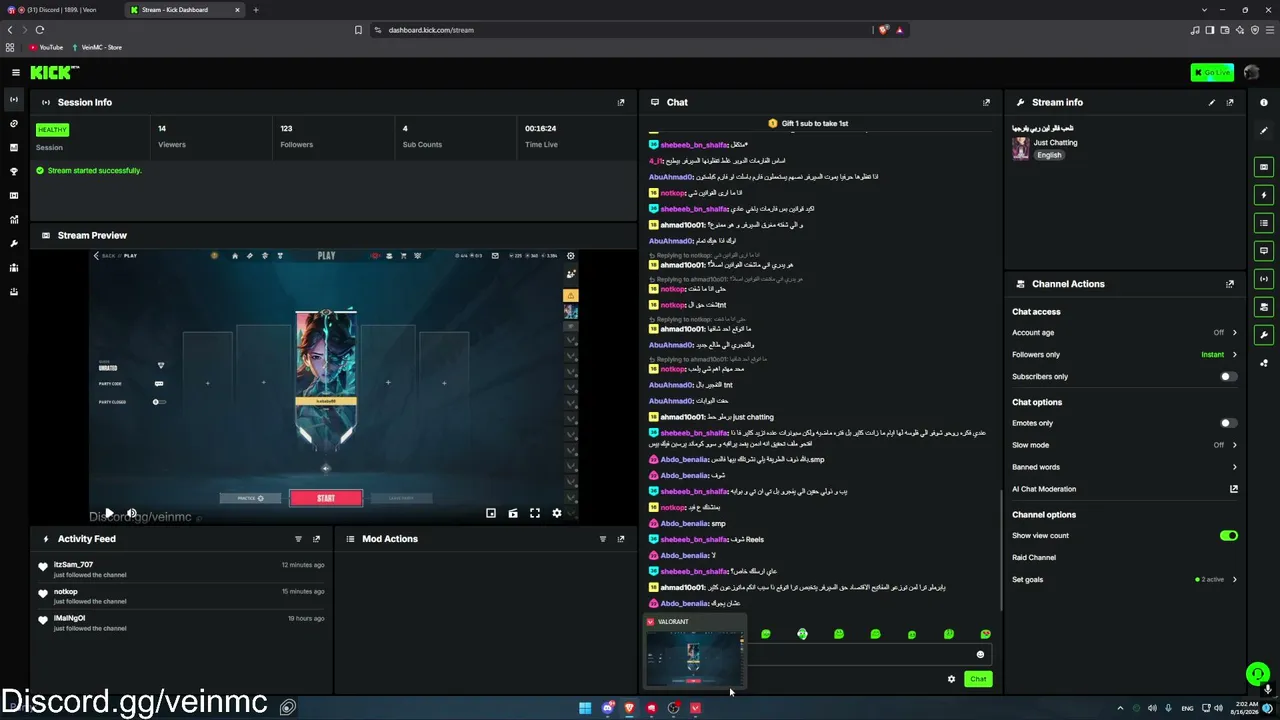Pop out the Activity Feed panel

(x=316, y=539)
